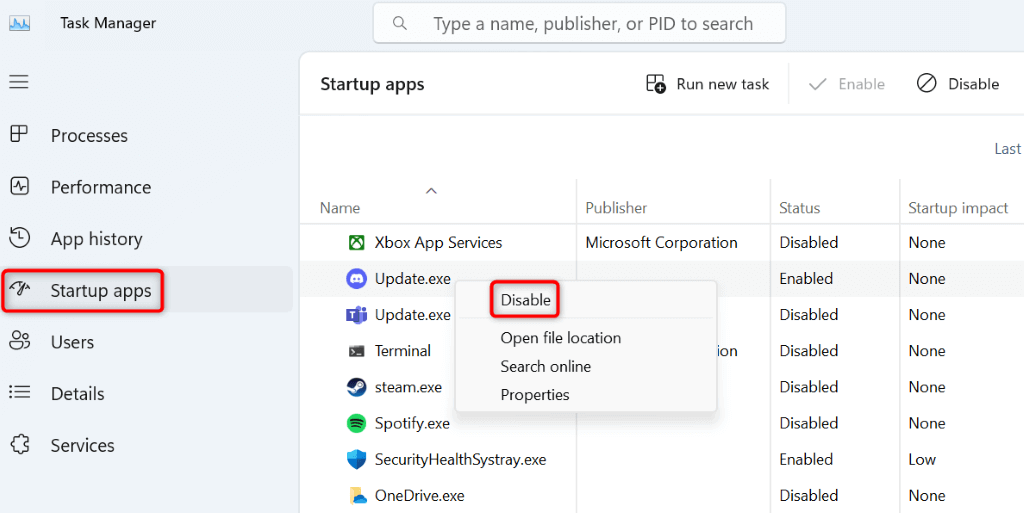The height and width of the screenshot is (513, 1024).
Task: Click the Microsoft Teams icon beside Update.exe
Action: pyautogui.click(x=356, y=315)
